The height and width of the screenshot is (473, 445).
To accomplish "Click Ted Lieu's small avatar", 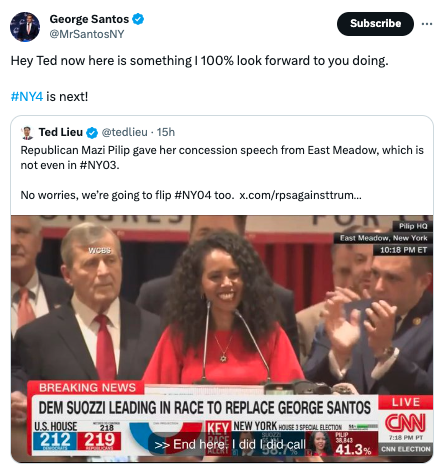I will [x=27, y=133].
